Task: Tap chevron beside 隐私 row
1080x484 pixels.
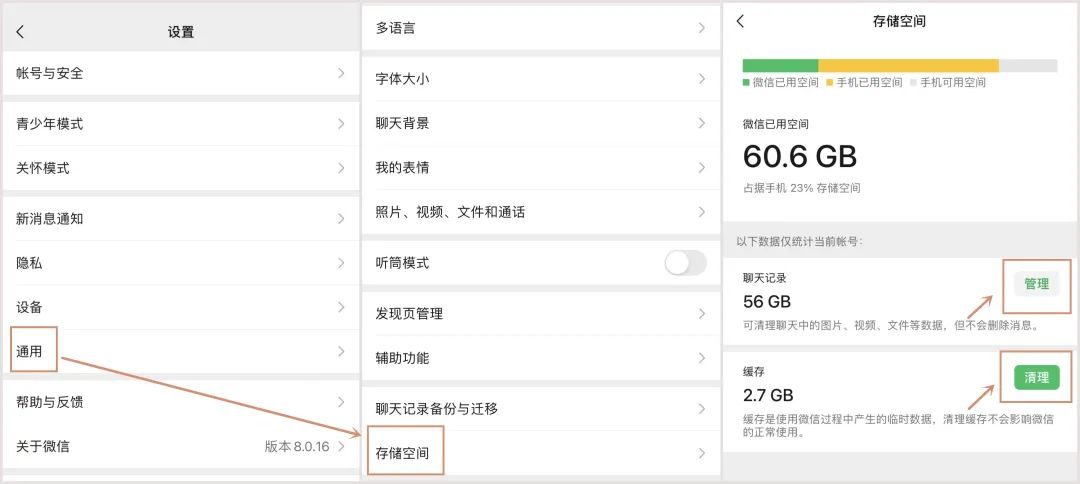Action: pyautogui.click(x=341, y=263)
